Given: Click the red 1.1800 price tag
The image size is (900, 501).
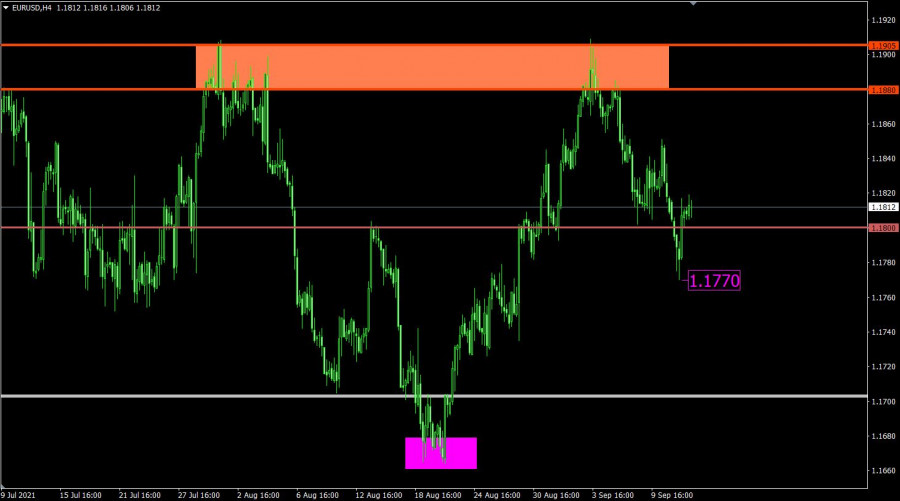Looking at the screenshot, I should [x=883, y=228].
